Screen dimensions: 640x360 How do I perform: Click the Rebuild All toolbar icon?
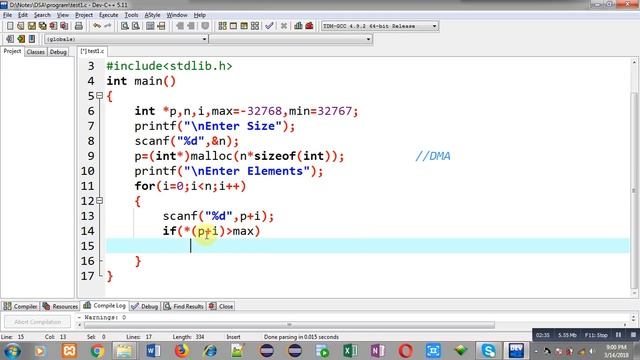[x=255, y=26]
